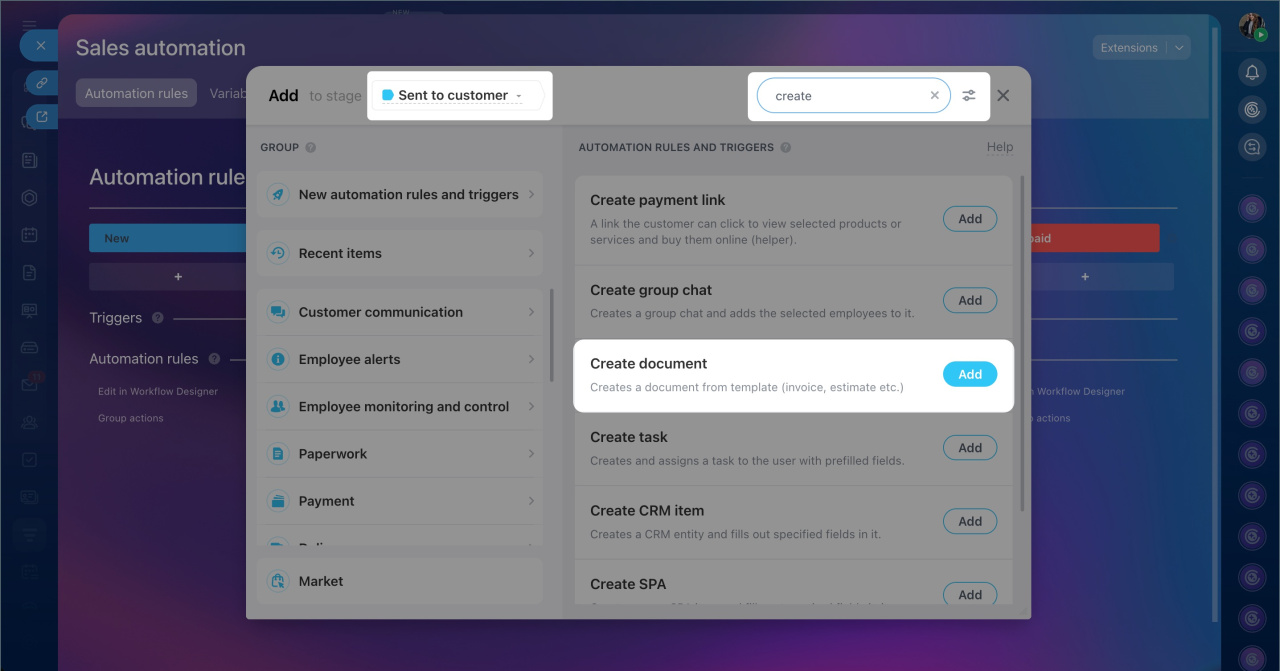The width and height of the screenshot is (1280, 671).
Task: Click the help icon next to GROUP
Action: click(311, 148)
